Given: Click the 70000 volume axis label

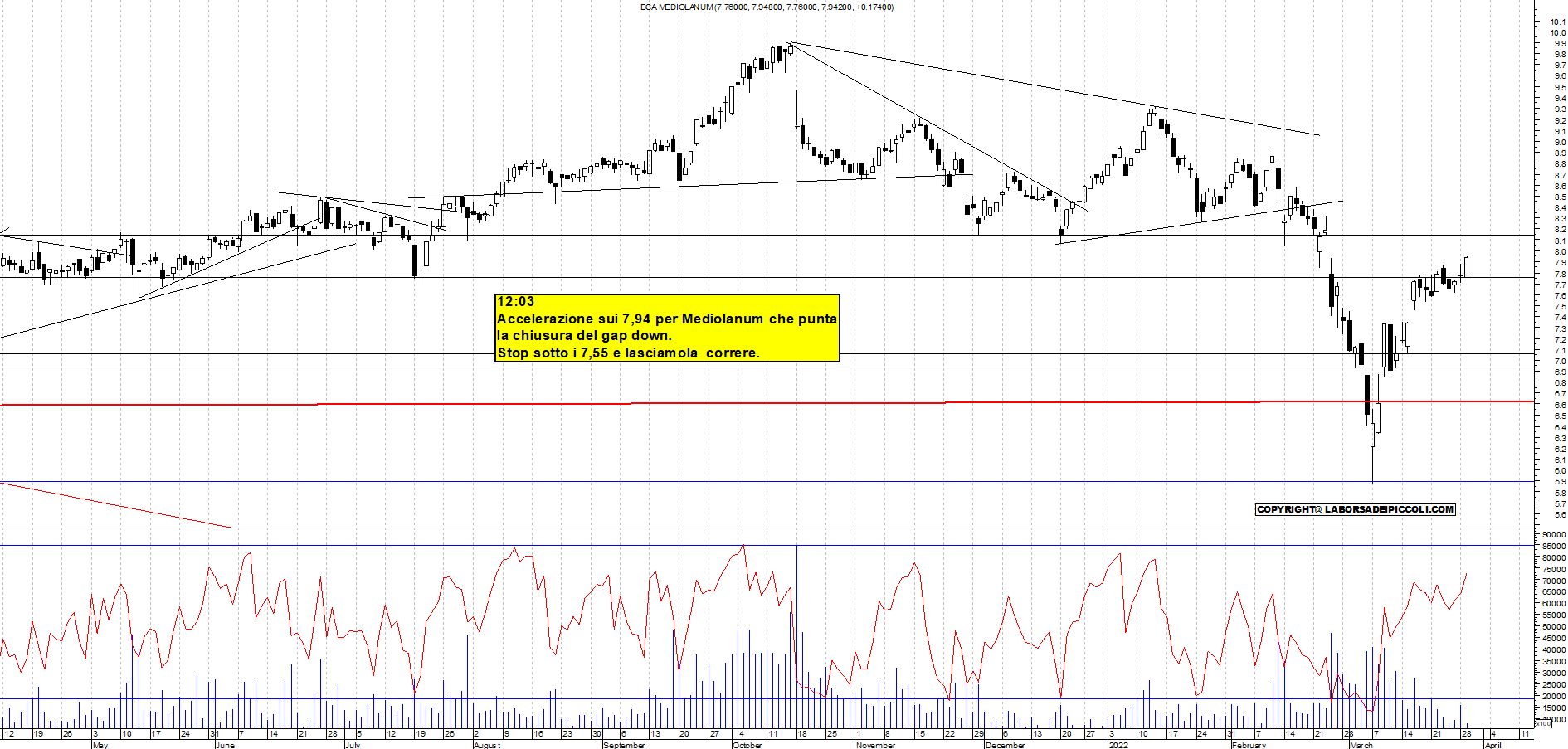Looking at the screenshot, I should coord(1554,581).
